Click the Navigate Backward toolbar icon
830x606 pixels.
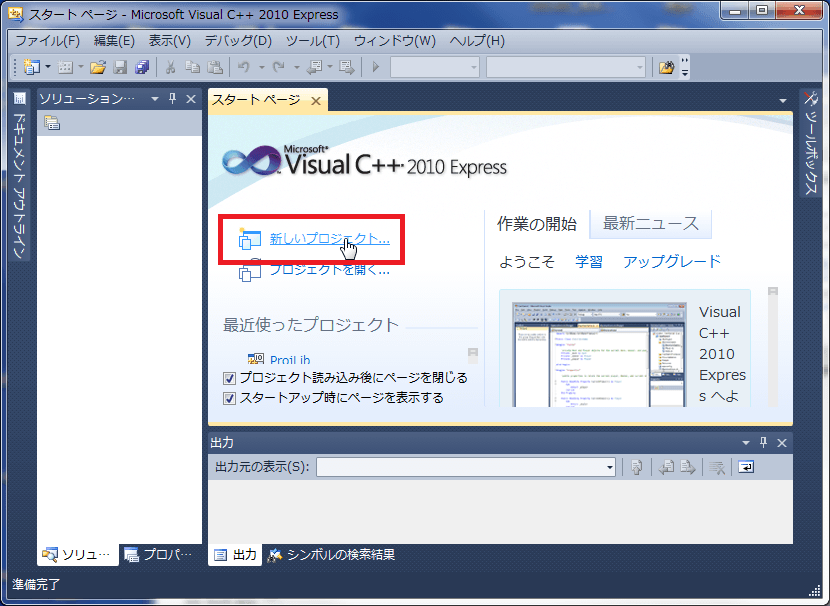click(314, 67)
